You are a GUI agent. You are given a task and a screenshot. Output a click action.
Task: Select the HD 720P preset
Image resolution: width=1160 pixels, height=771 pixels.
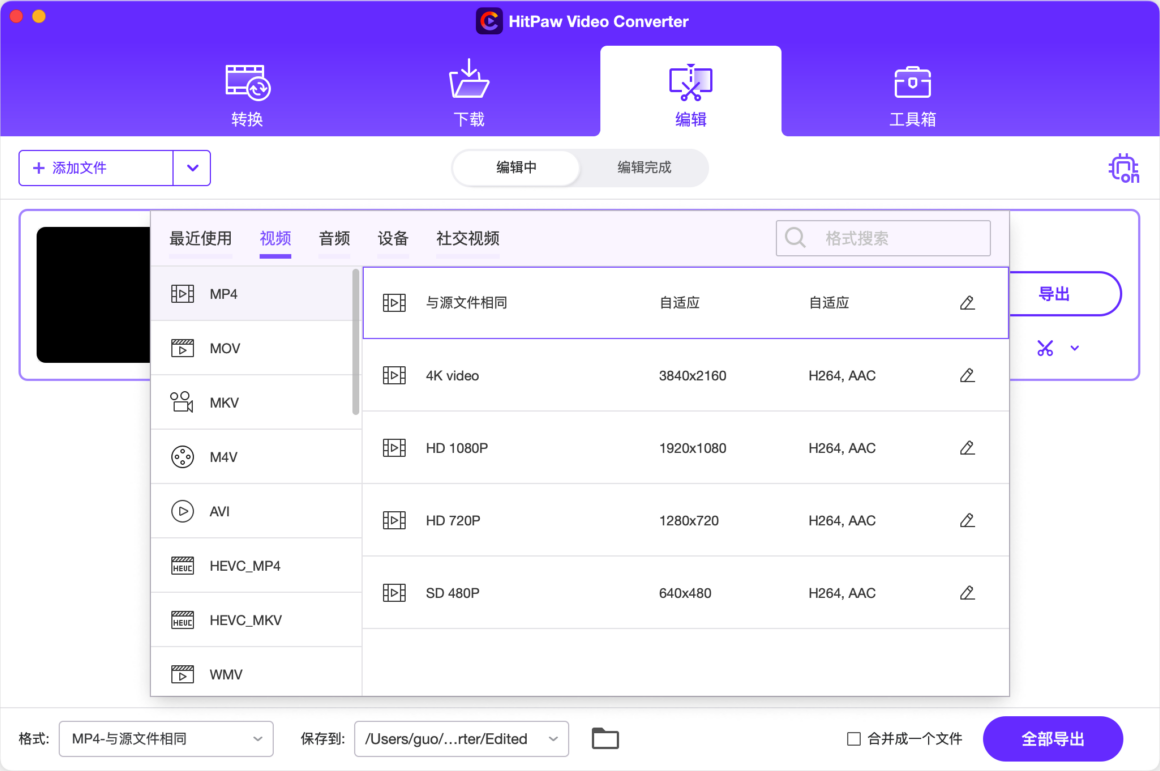coord(686,520)
